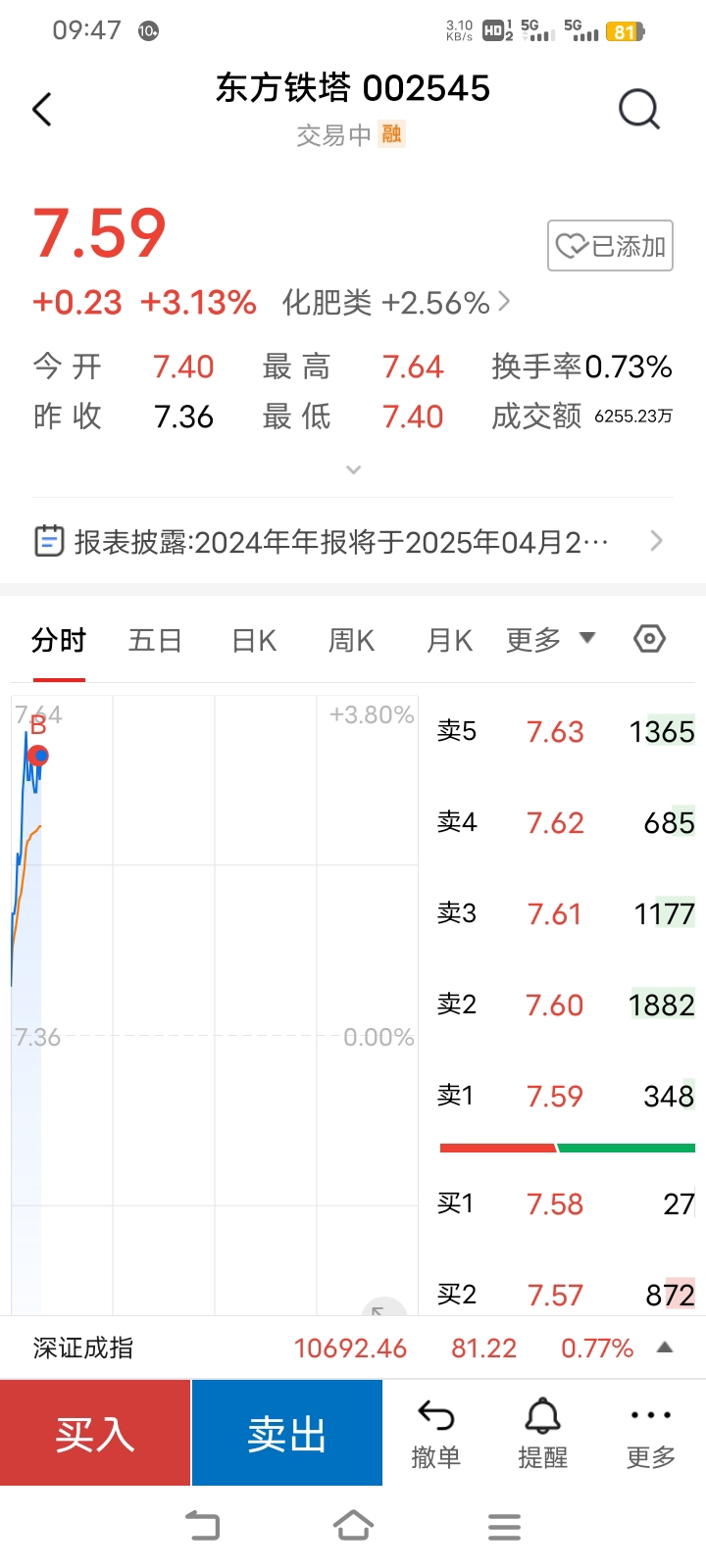706x1568 pixels.
Task: Expand the index bar up arrow
Action: [665, 1347]
